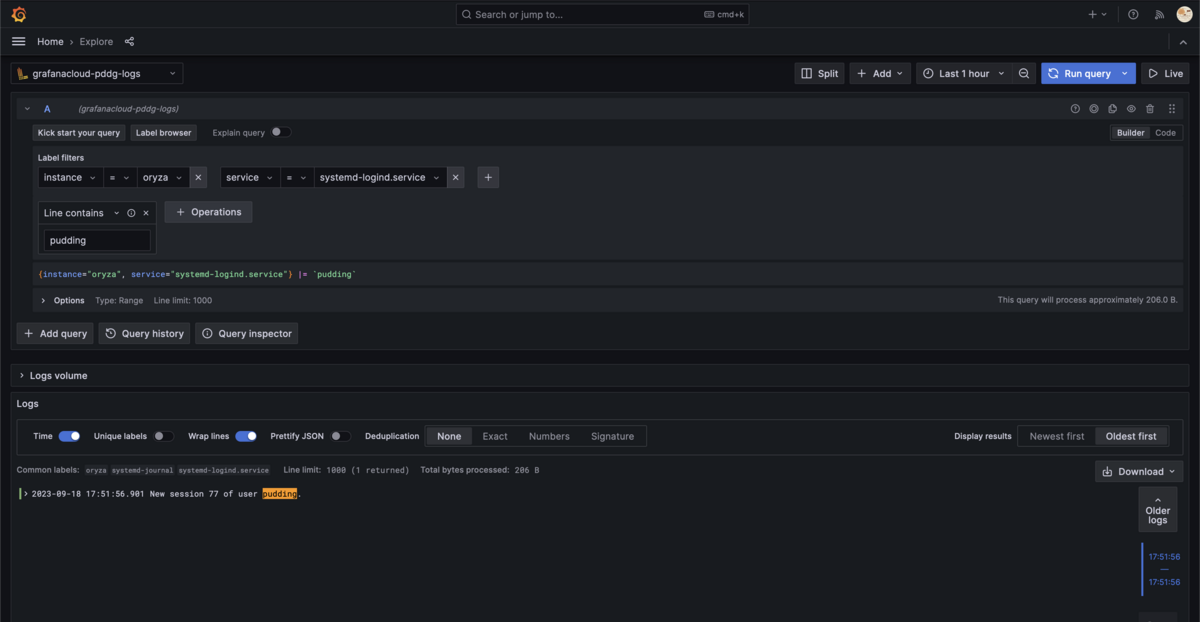
Task: Open the hamburger navigation menu
Action: [x=18, y=42]
